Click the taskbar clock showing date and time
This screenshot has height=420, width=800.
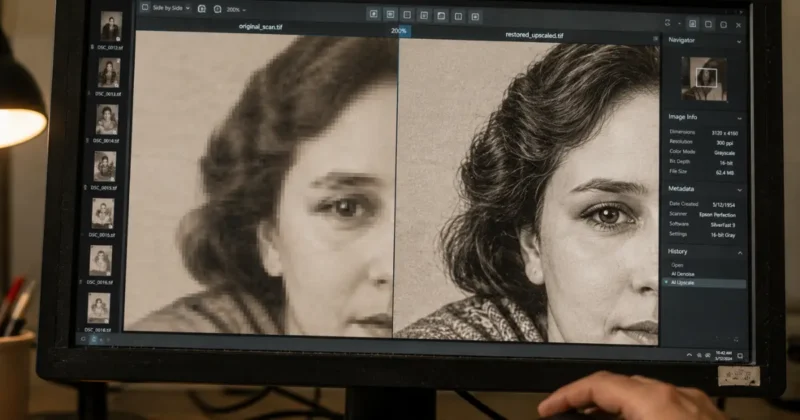tap(723, 356)
